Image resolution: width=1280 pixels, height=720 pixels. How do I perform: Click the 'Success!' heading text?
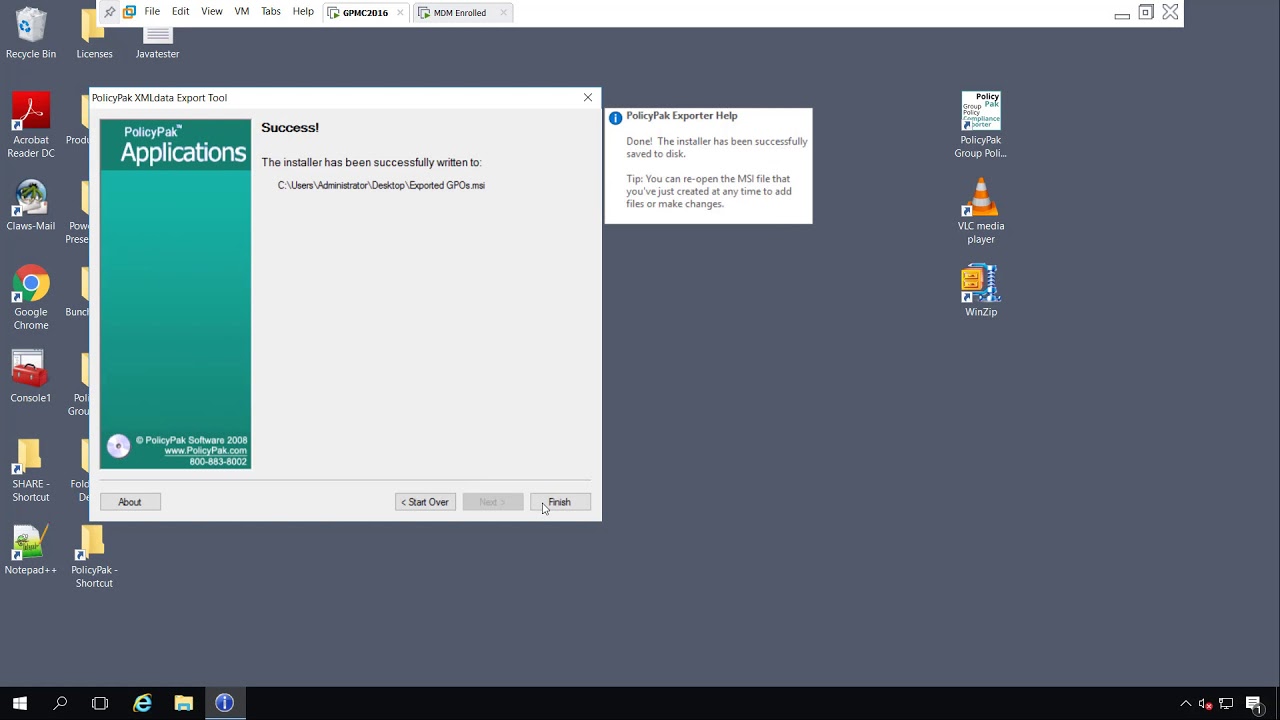(x=290, y=127)
